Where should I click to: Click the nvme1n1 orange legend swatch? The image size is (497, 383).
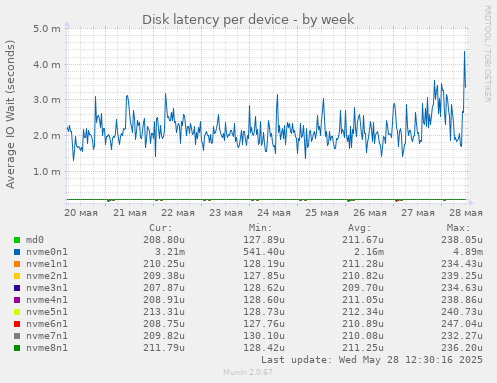(x=17, y=264)
